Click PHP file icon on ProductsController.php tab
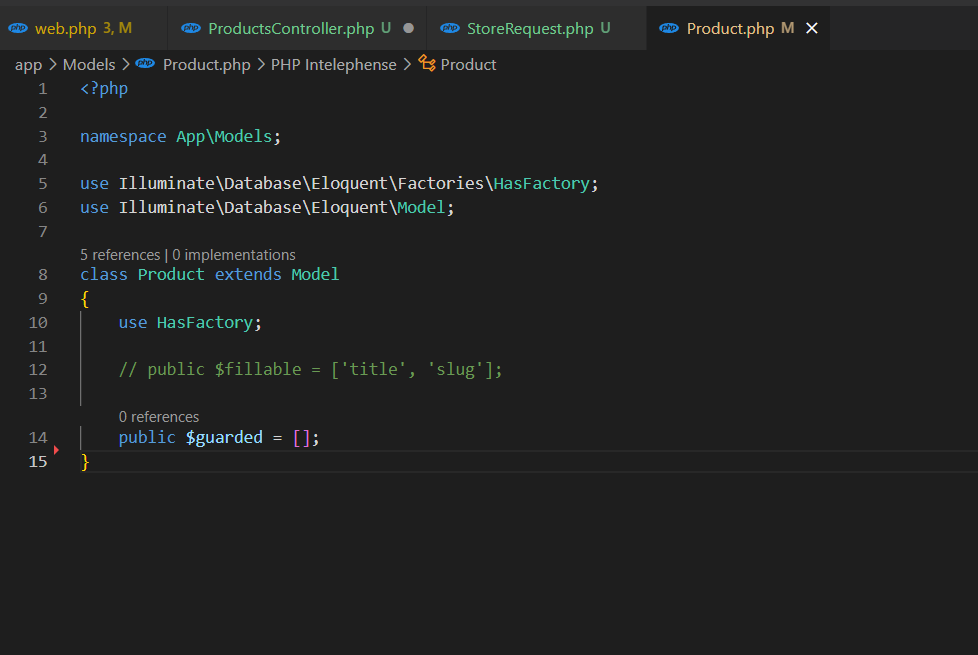 click(191, 28)
